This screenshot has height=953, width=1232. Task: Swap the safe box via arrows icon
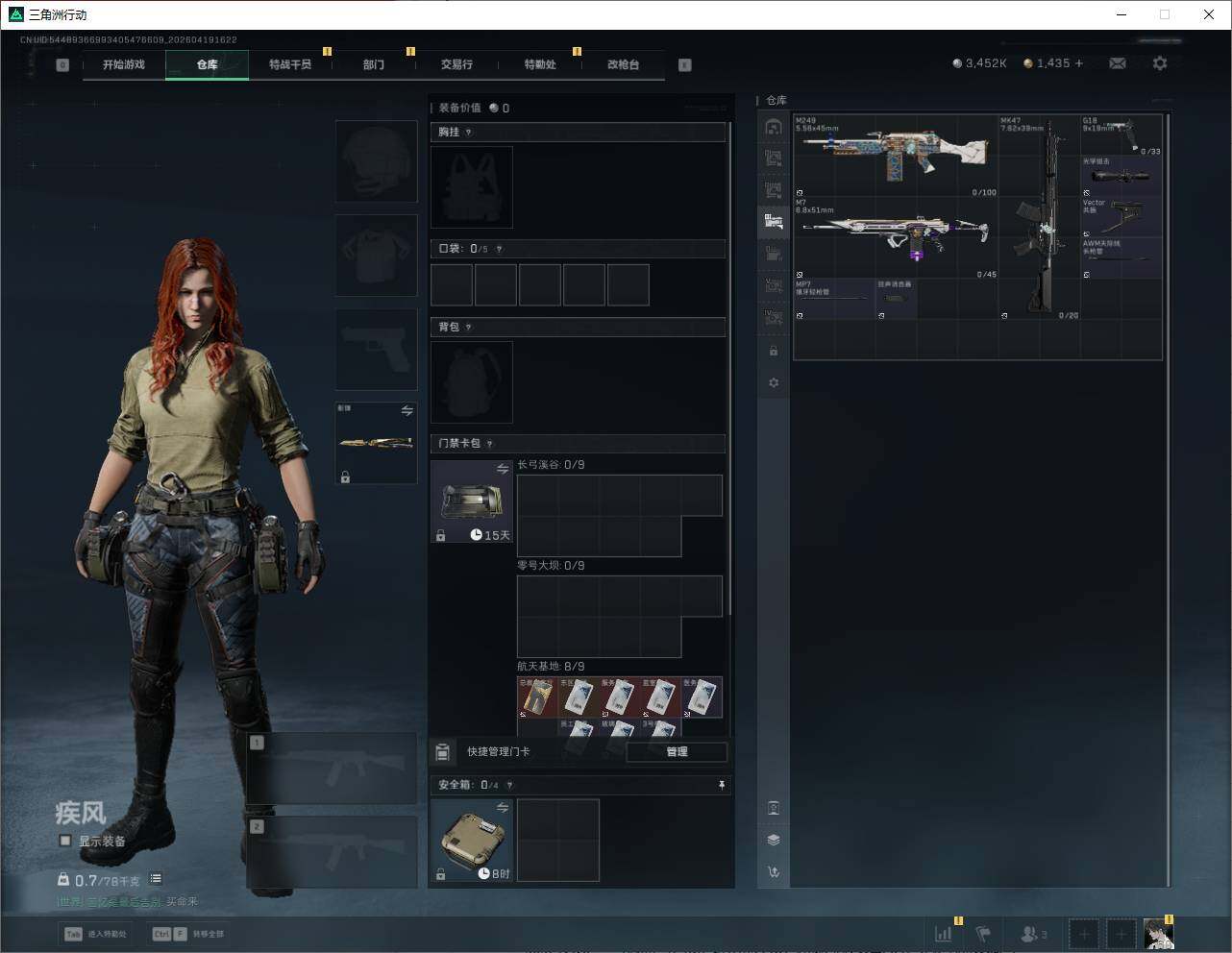coord(503,808)
